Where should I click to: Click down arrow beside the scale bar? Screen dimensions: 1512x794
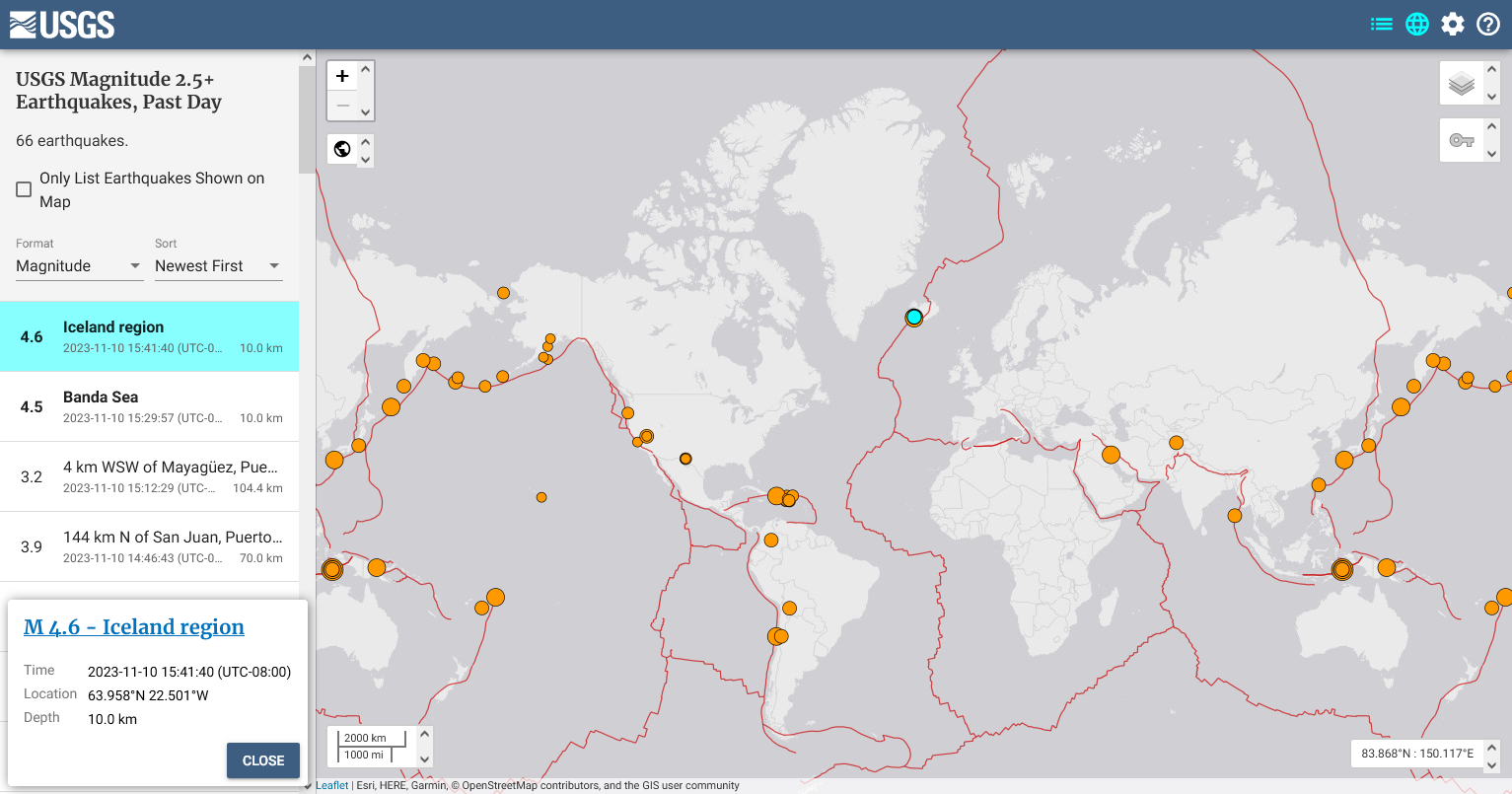point(425,758)
